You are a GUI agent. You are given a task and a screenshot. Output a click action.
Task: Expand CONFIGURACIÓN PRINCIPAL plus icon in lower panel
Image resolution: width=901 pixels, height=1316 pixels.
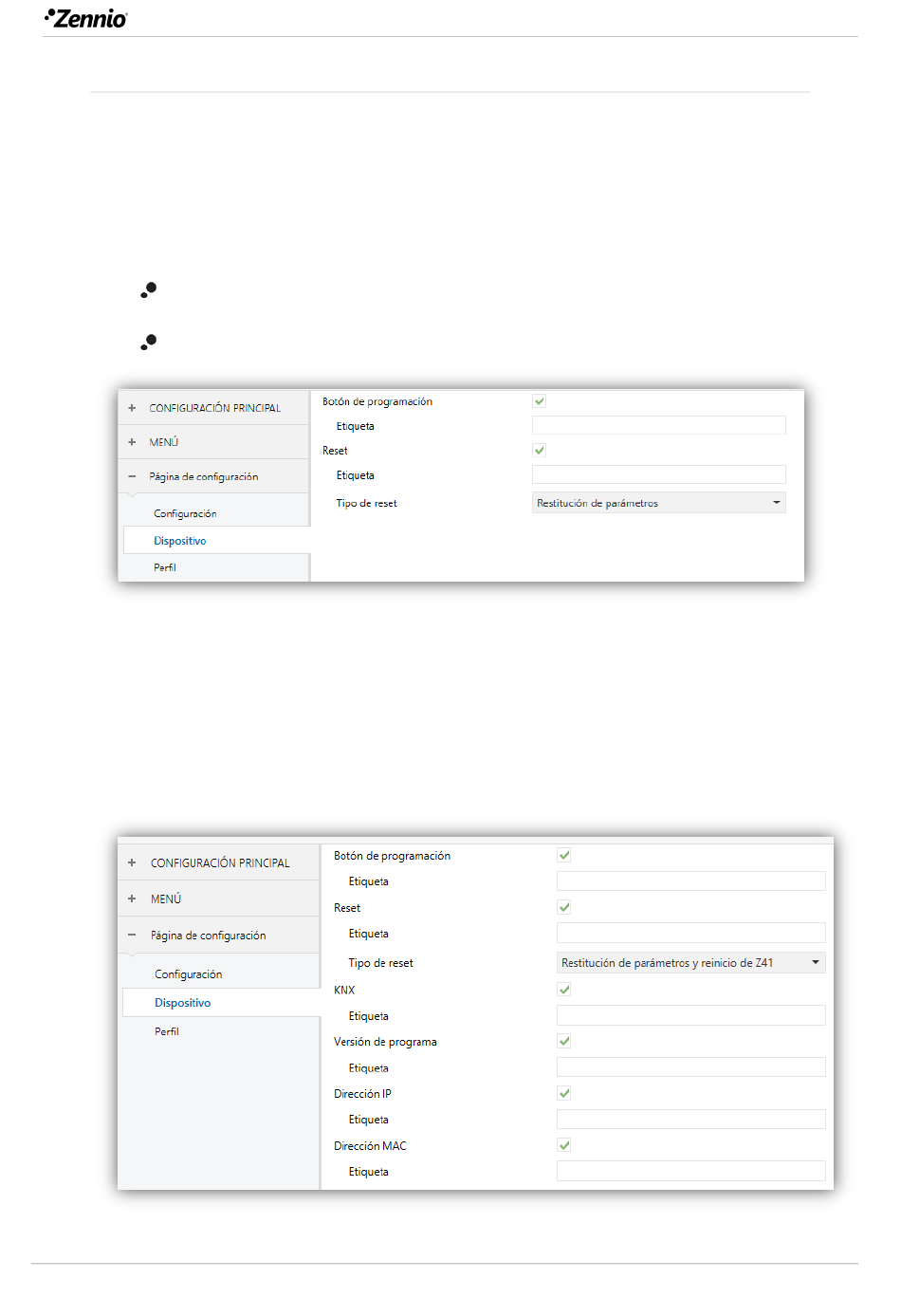[x=132, y=862]
